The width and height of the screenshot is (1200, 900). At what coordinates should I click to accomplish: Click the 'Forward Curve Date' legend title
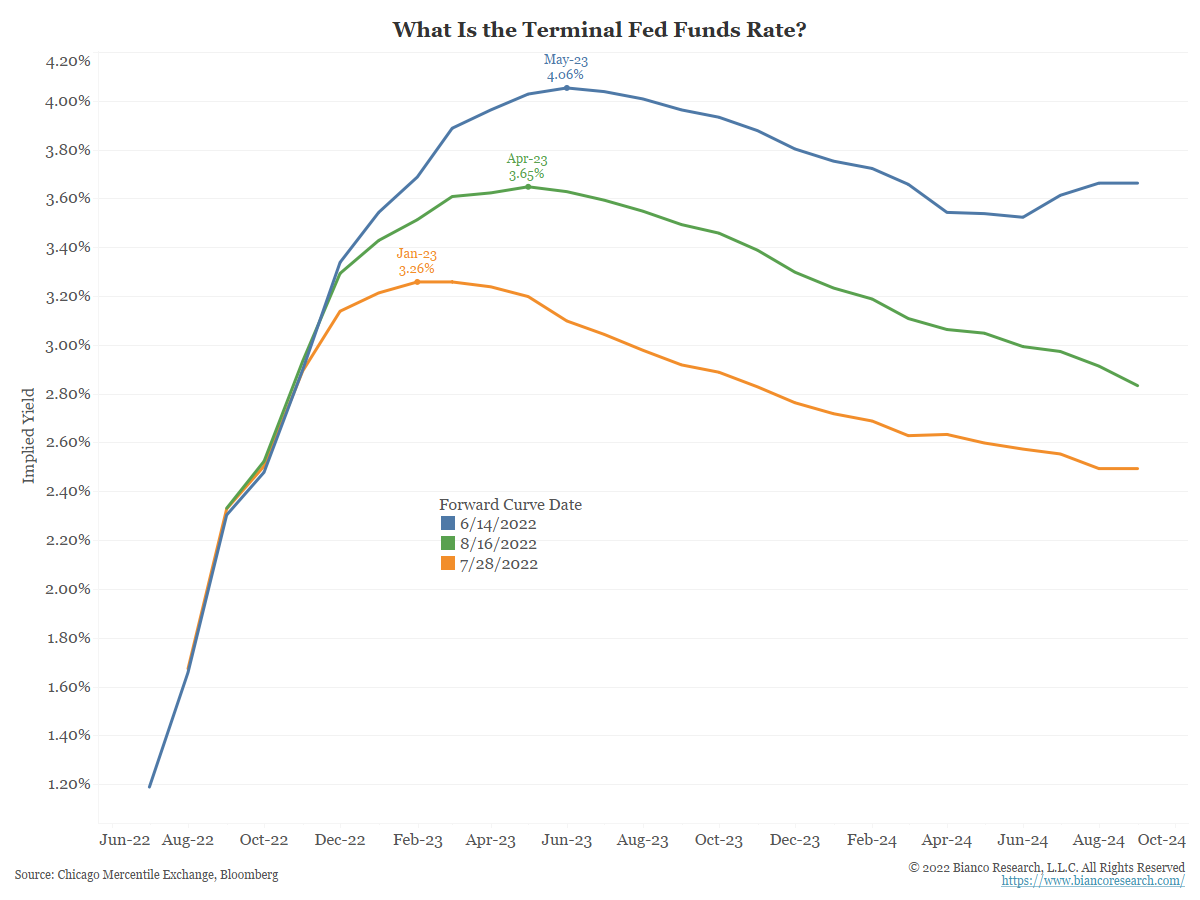coord(510,505)
